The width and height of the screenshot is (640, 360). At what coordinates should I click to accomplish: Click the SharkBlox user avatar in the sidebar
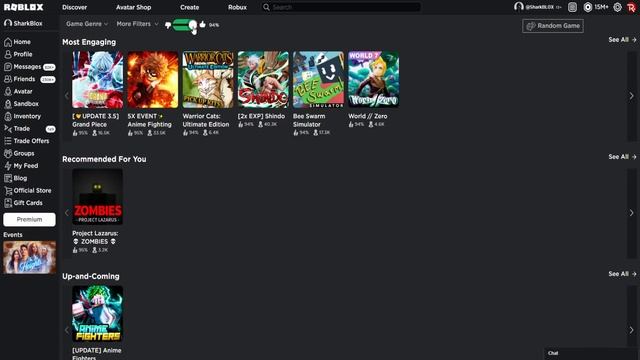coord(8,23)
